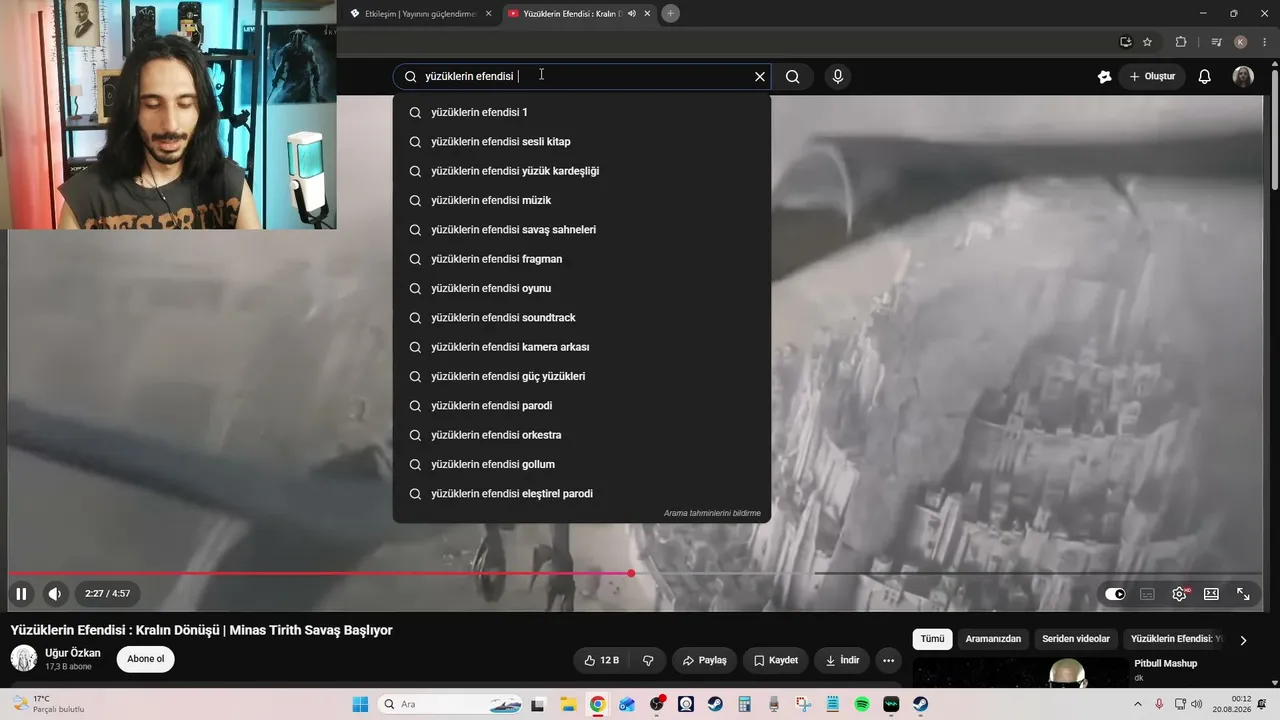
Task: Bookmark this page with the star
Action: click(1147, 42)
